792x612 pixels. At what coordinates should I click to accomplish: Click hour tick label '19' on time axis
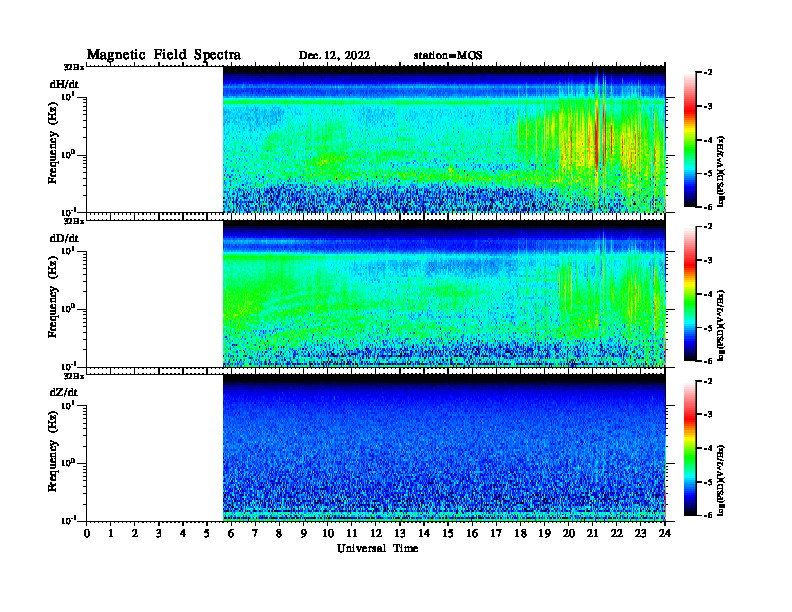click(544, 533)
